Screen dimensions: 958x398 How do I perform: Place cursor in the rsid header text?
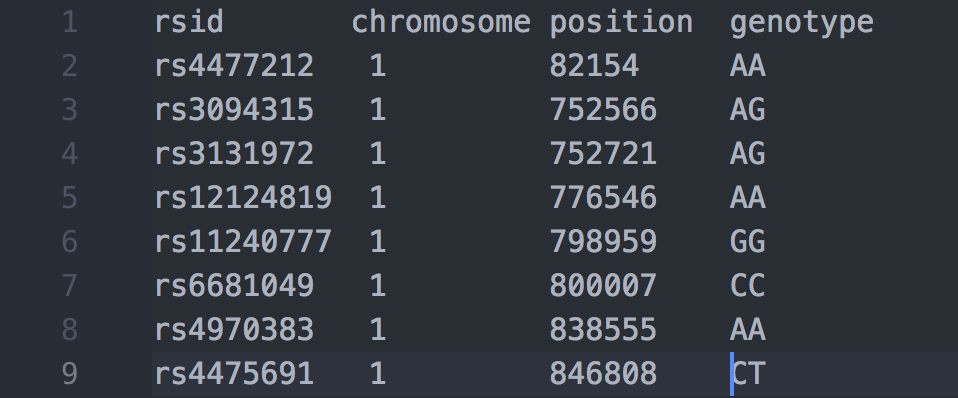point(189,23)
